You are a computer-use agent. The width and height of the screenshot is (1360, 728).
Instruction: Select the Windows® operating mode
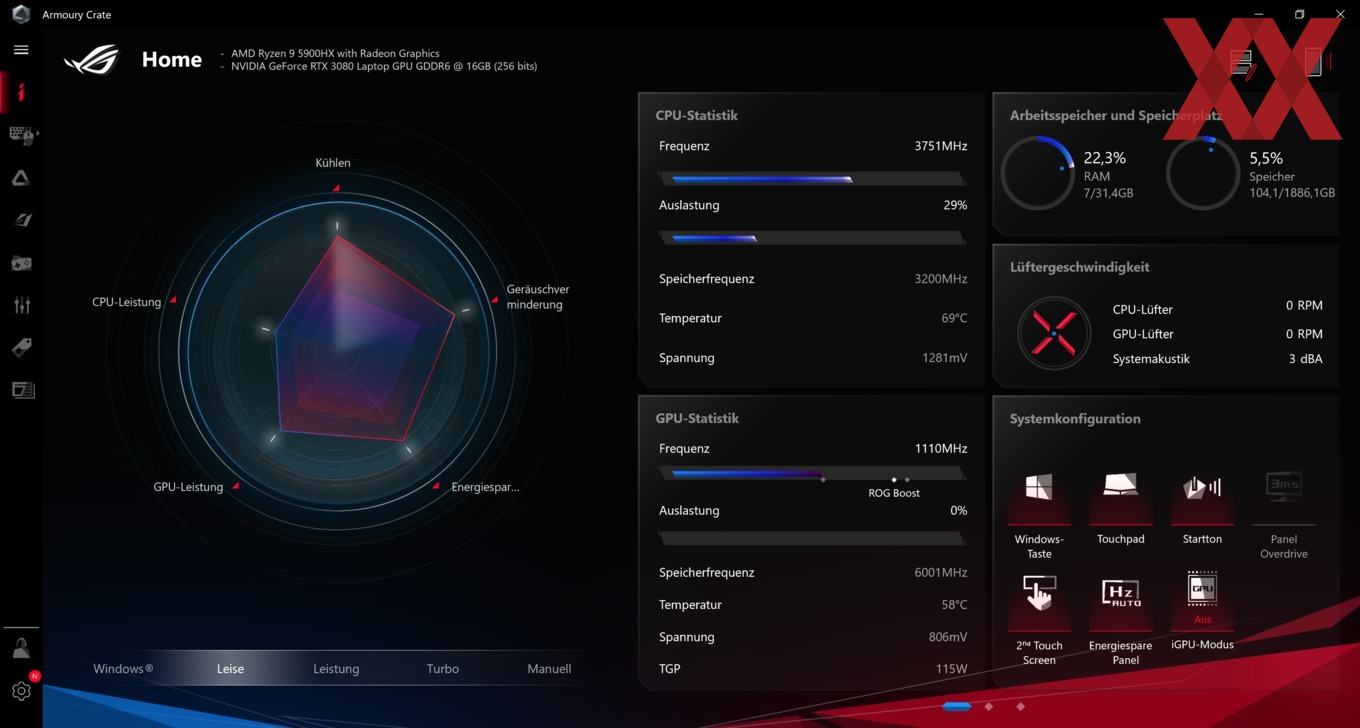click(123, 669)
